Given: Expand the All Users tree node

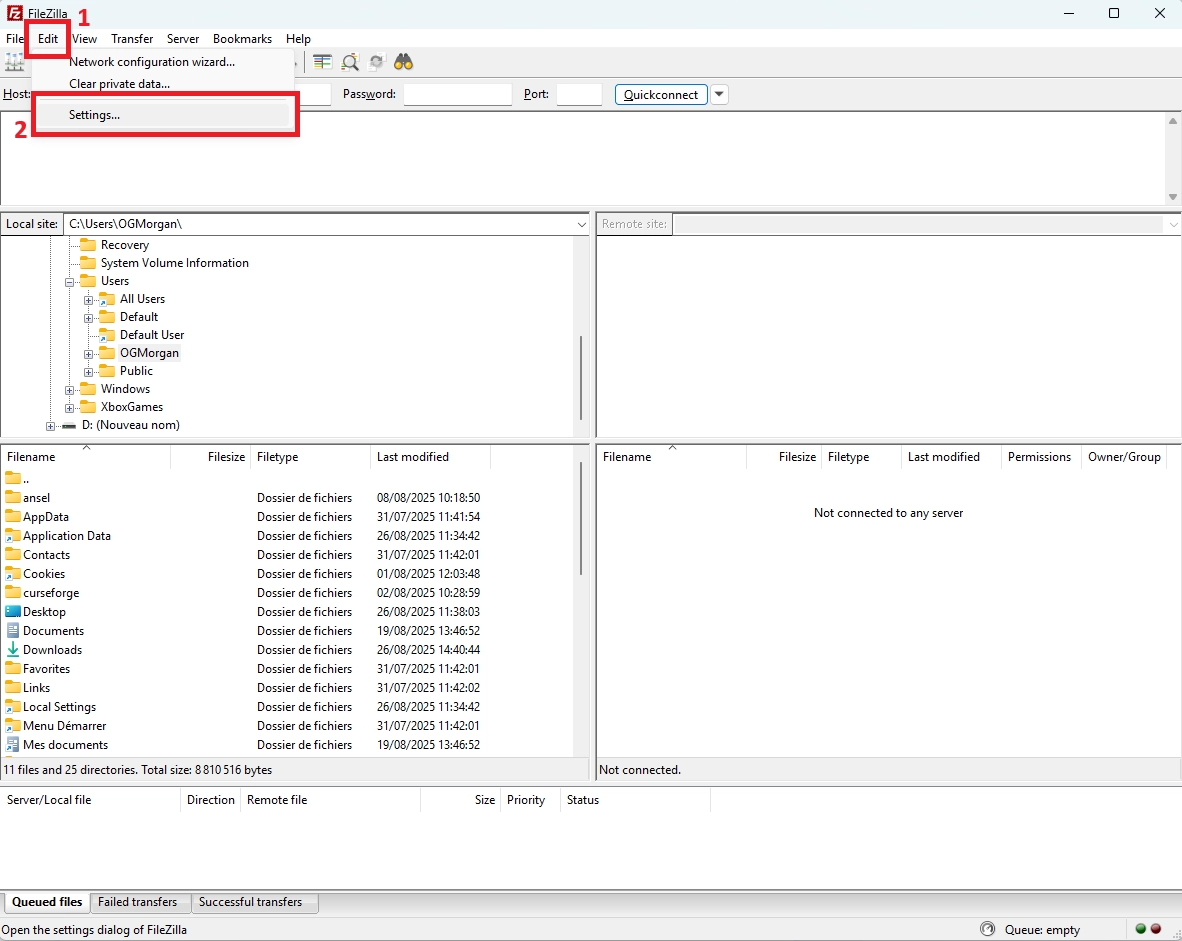Looking at the screenshot, I should tap(88, 300).
